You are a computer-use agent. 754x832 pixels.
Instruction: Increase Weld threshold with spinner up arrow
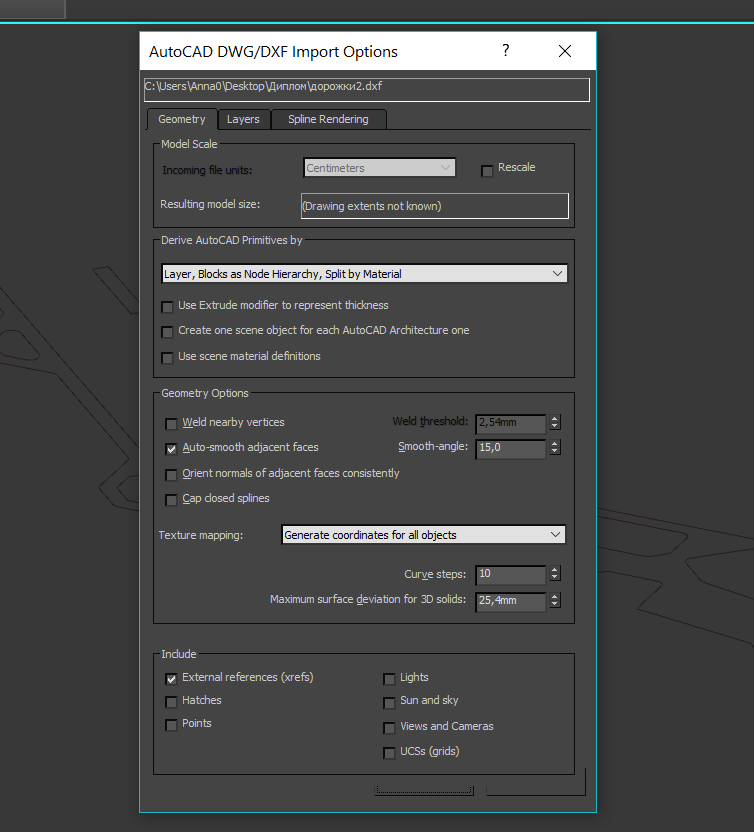click(555, 419)
